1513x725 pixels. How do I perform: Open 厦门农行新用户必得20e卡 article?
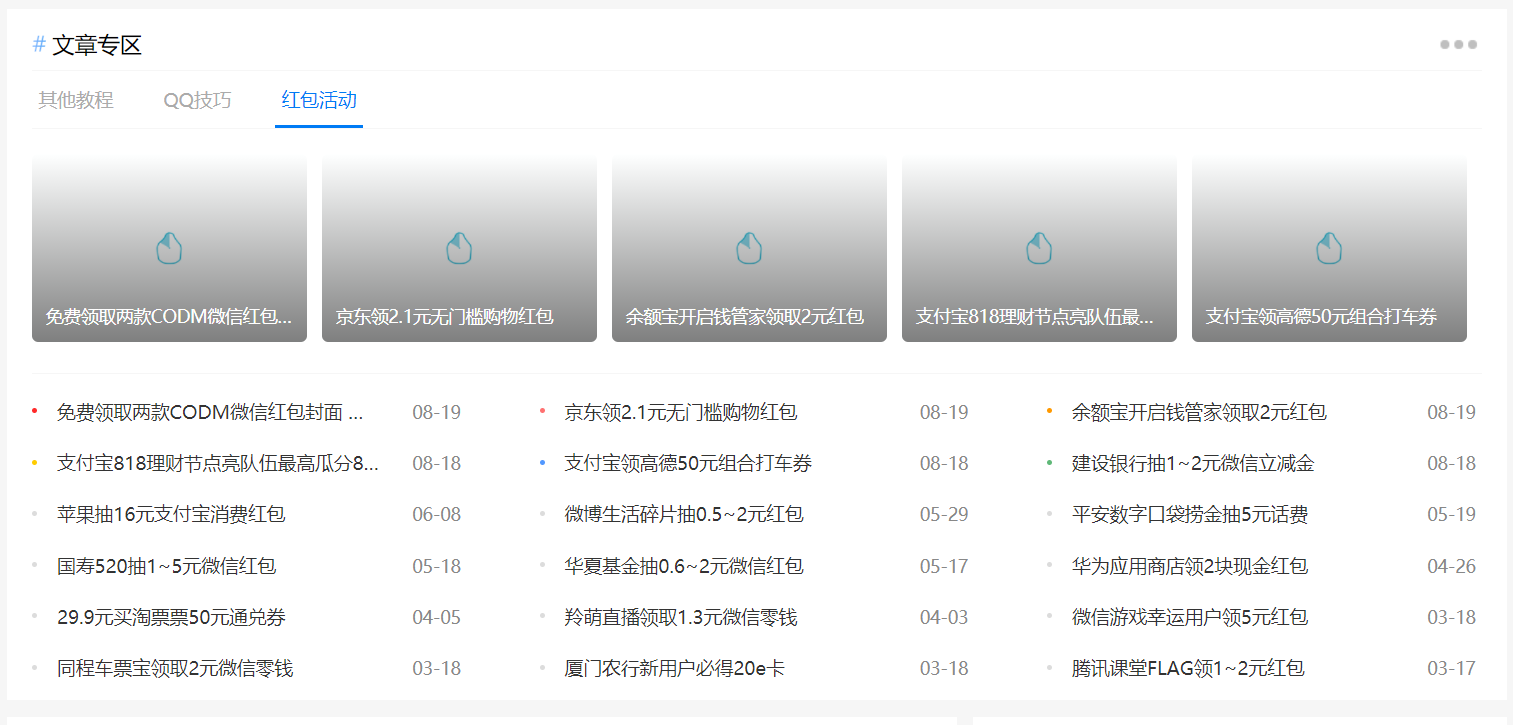(674, 668)
